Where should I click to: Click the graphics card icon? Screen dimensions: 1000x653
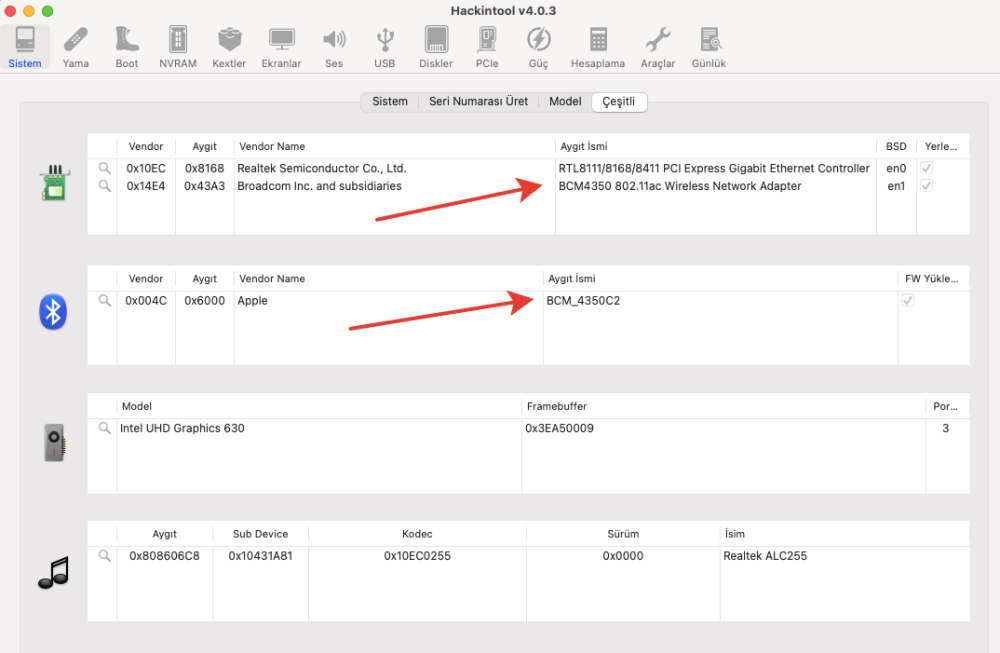coord(54,443)
